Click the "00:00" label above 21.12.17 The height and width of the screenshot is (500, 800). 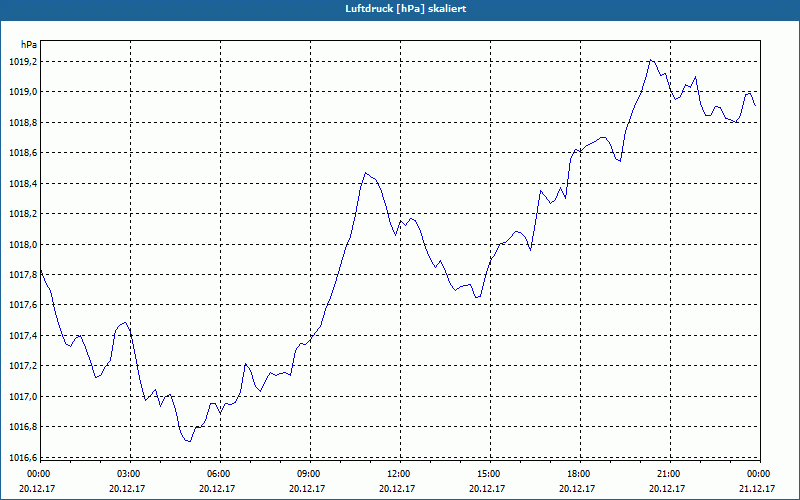tap(759, 474)
